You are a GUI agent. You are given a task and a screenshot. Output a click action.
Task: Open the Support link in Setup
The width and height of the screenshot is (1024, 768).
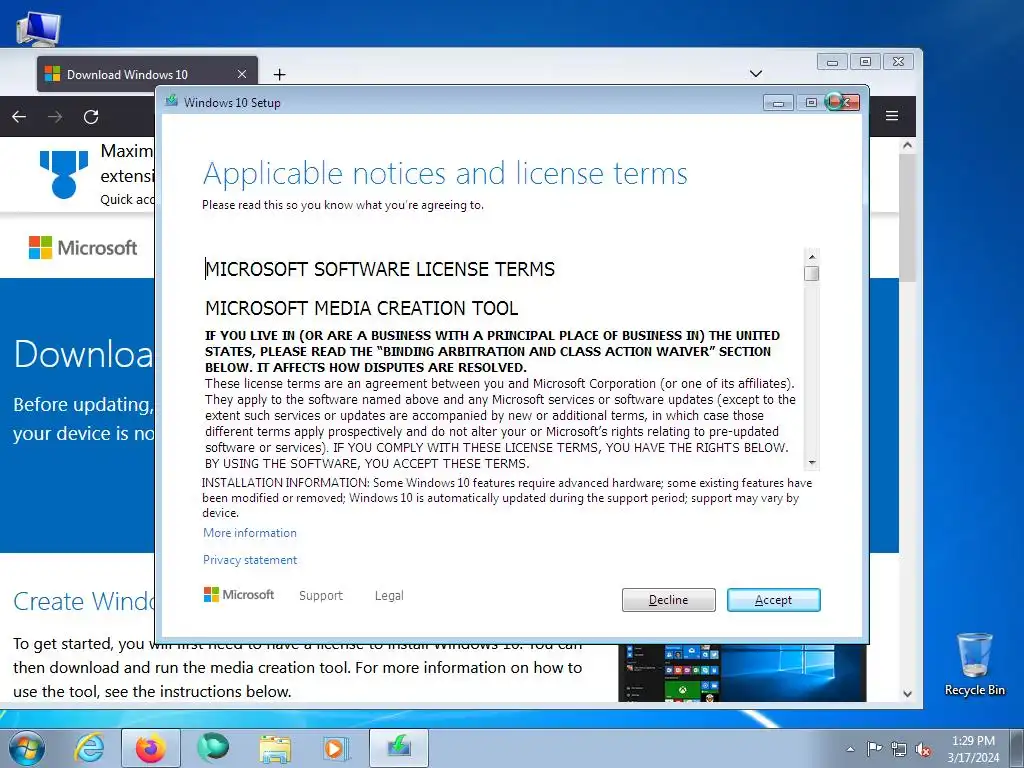tap(321, 596)
